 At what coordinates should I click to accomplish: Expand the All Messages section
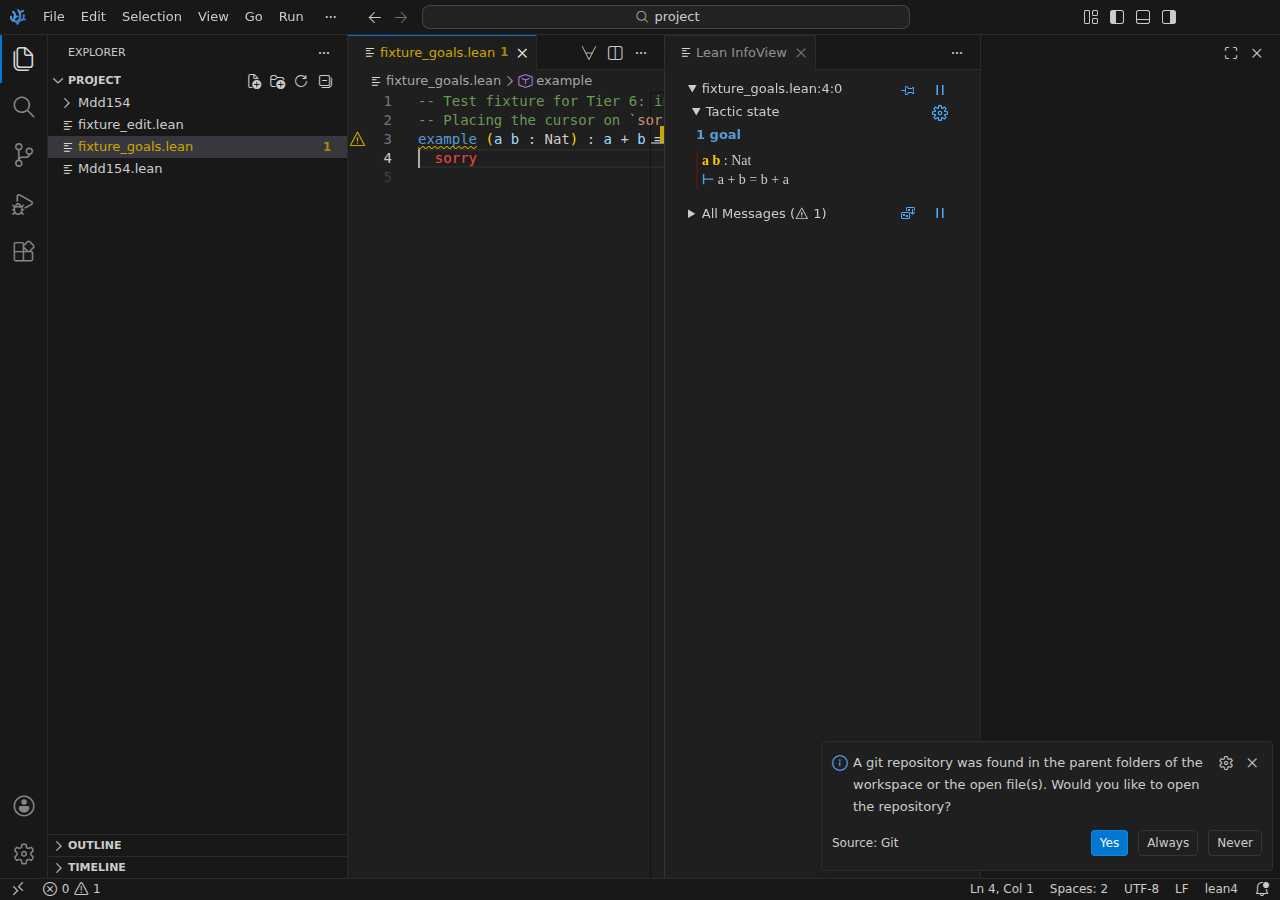coord(691,214)
